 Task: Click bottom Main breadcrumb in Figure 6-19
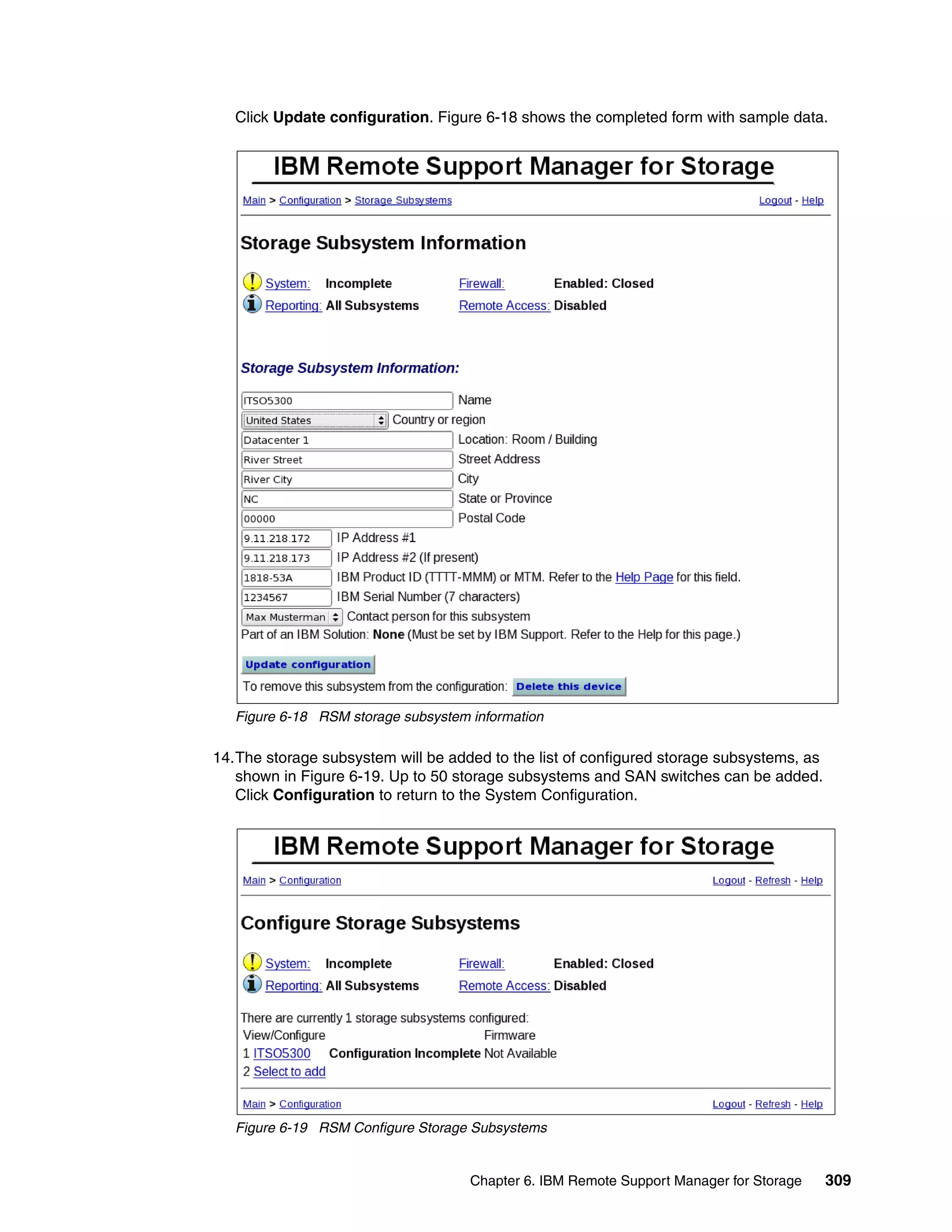point(254,1104)
